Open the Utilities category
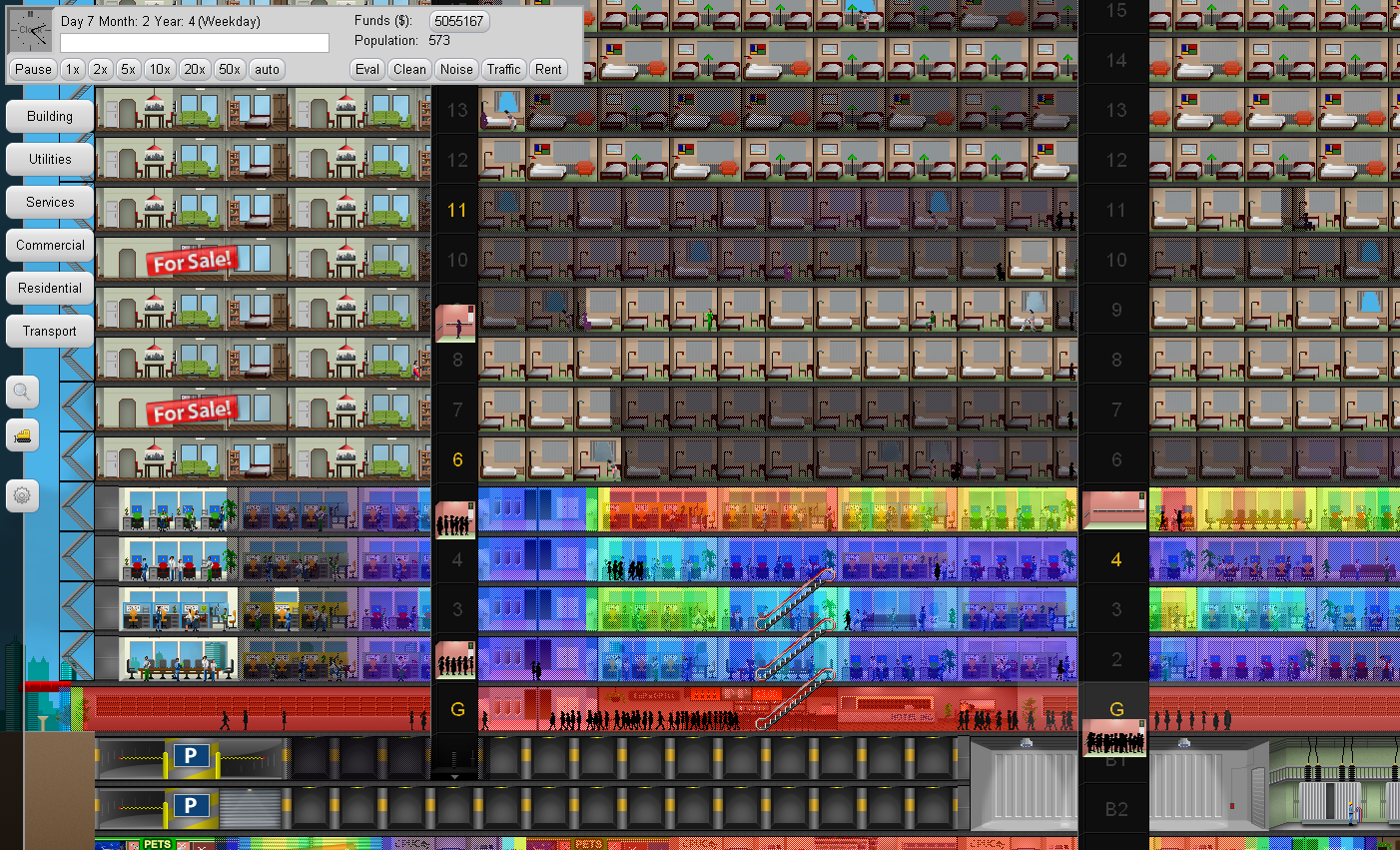1400x850 pixels. click(x=50, y=159)
